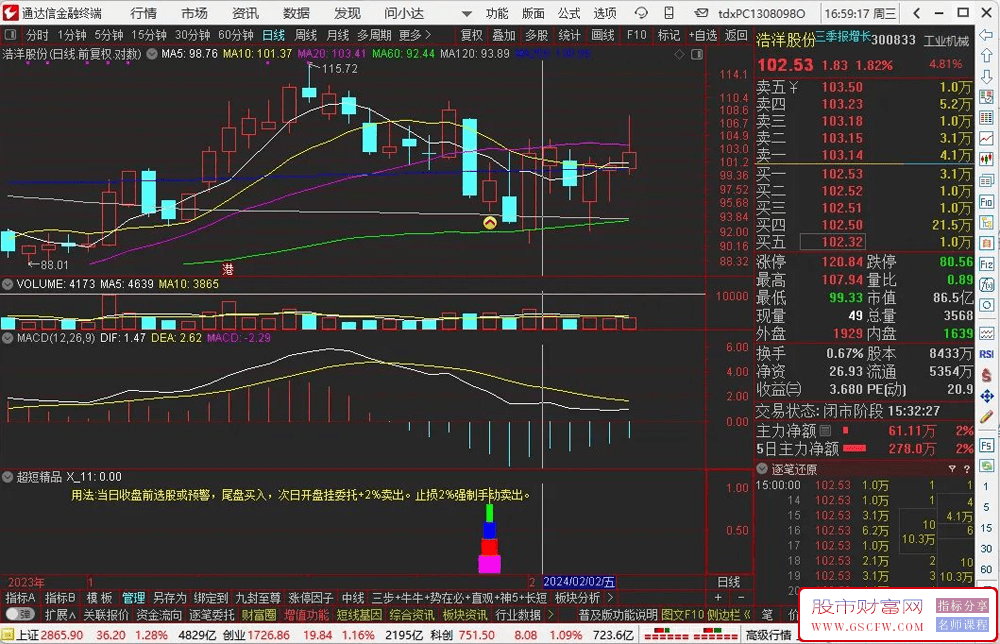Click the F12 trading sidebar icon
The height and width of the screenshot is (644, 1000).
tap(987, 264)
